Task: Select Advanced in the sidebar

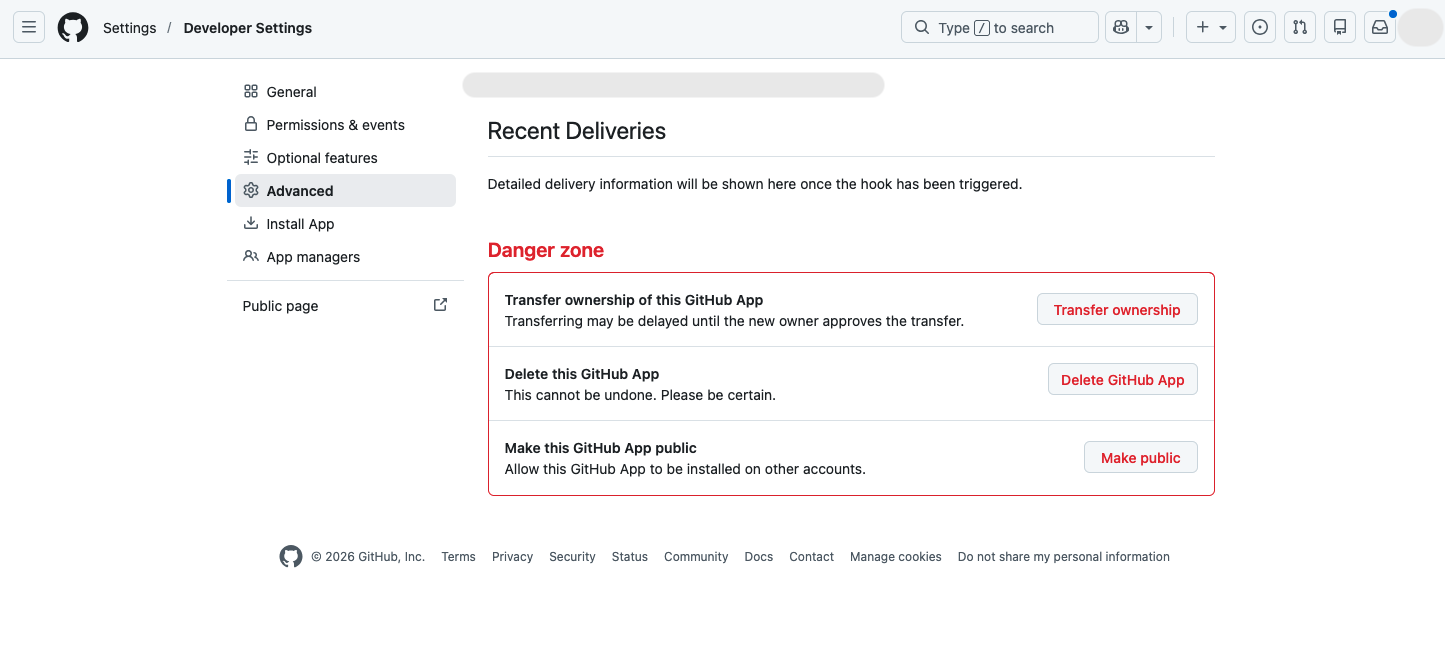Action: point(345,191)
